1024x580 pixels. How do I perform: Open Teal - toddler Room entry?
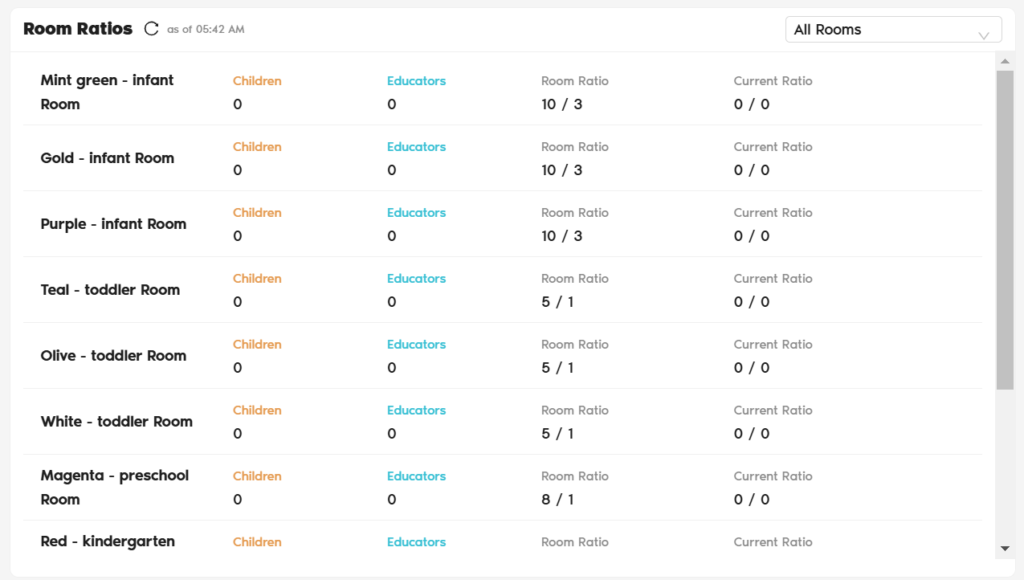pos(110,290)
